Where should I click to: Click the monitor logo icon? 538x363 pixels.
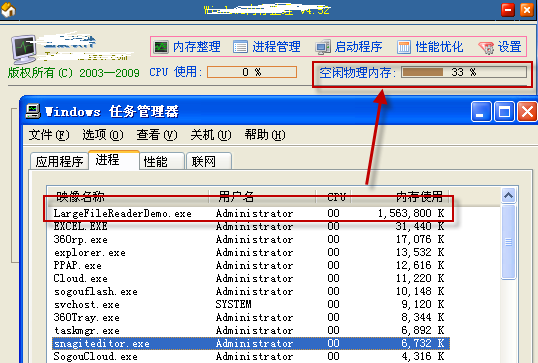click(x=24, y=49)
